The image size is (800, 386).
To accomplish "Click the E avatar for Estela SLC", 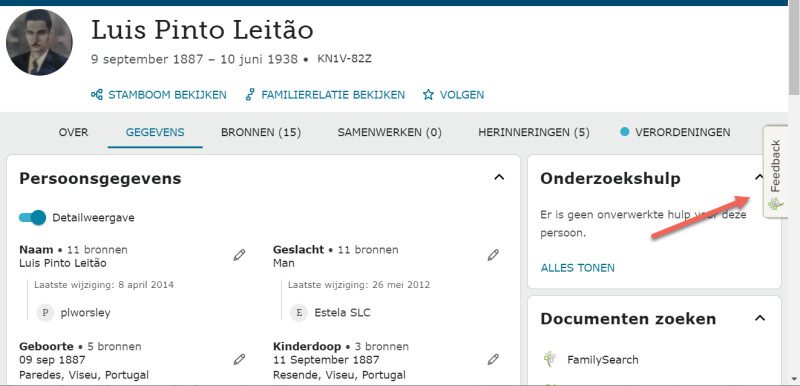I will pos(299,313).
